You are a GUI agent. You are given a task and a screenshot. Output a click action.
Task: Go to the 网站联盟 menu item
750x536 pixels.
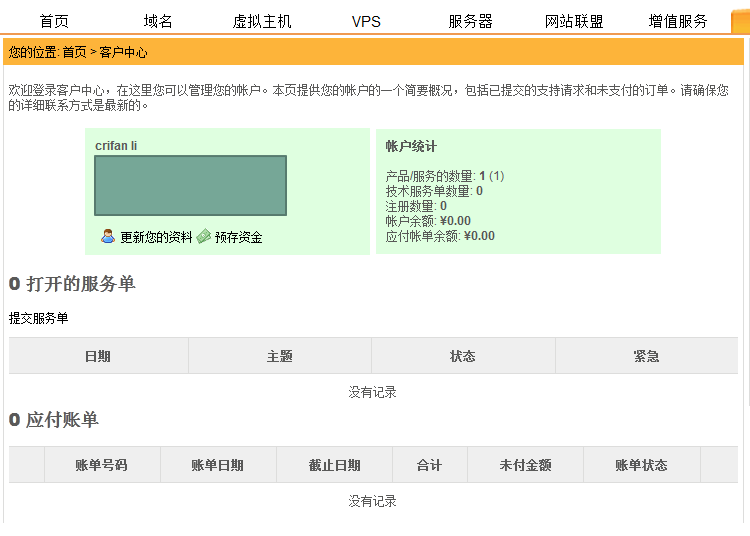[574, 21]
